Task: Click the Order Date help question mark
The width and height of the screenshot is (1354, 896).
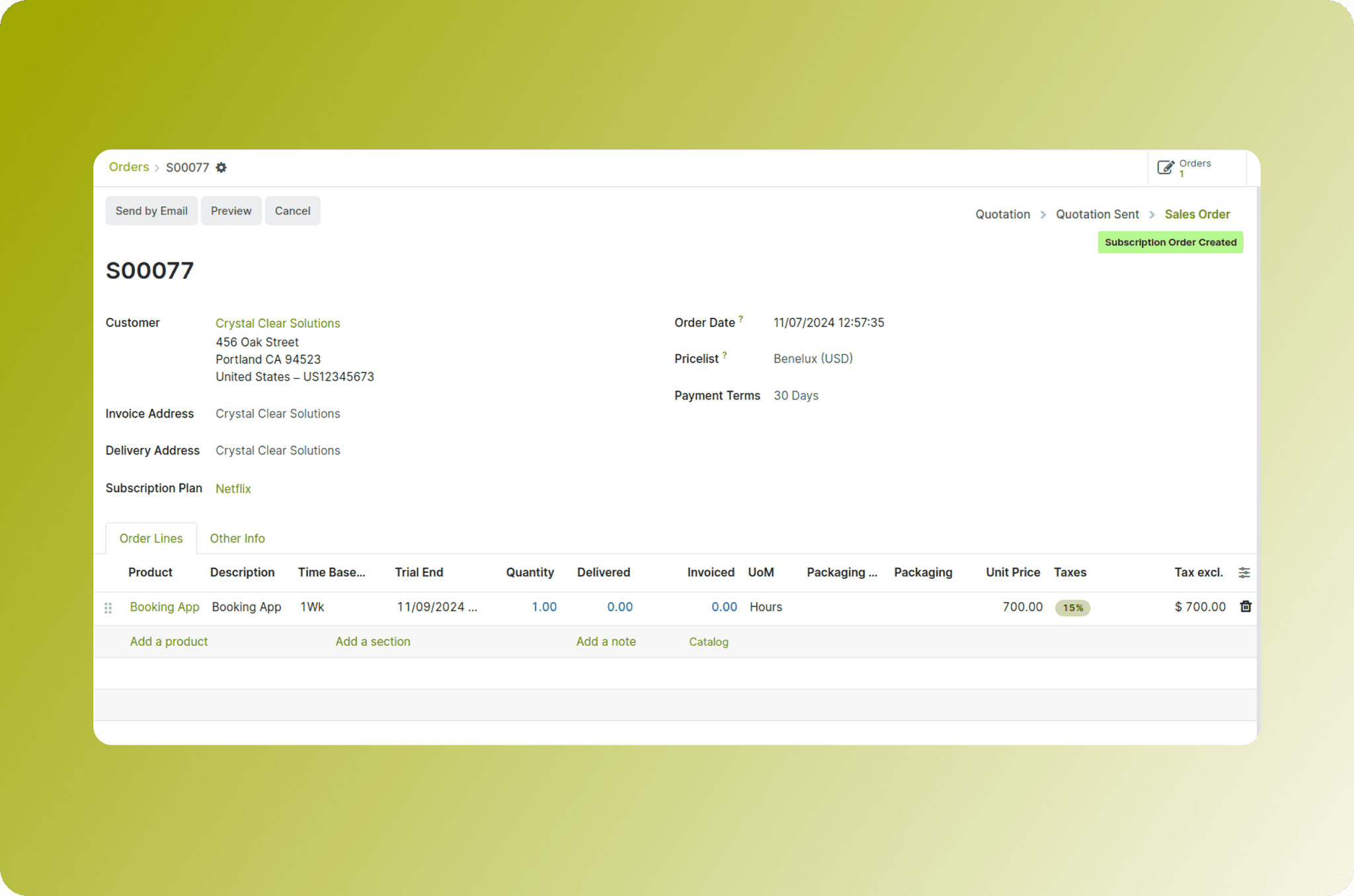Action: (x=741, y=318)
